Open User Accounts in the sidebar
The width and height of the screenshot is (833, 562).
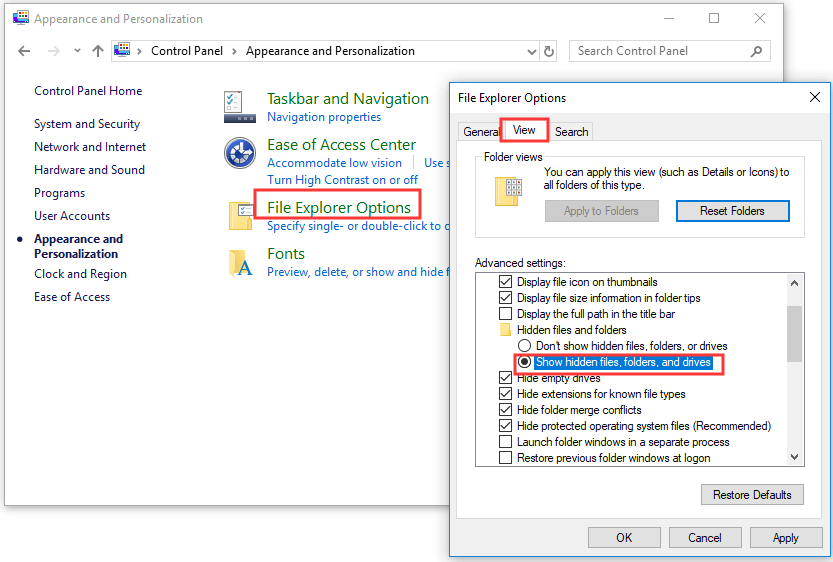72,216
